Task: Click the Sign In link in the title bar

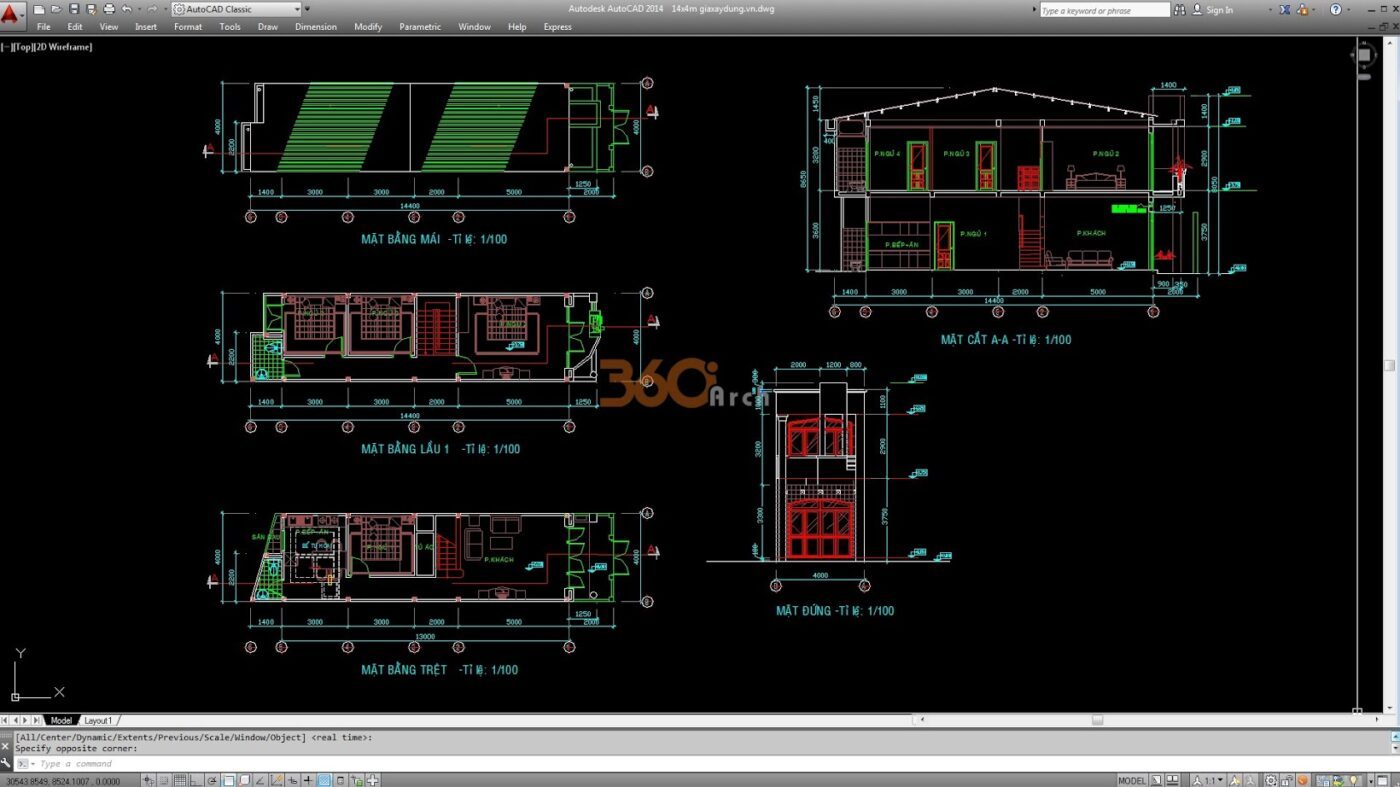Action: (1219, 9)
